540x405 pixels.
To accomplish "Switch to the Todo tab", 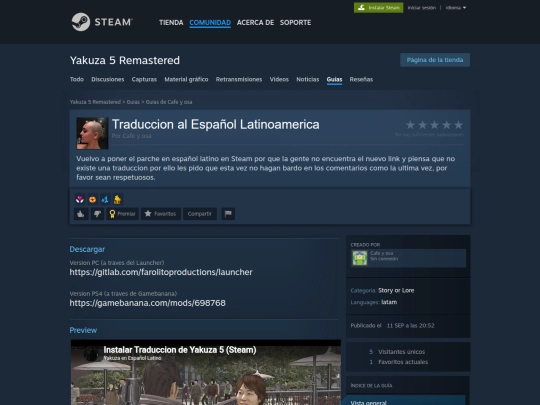I will tap(77, 80).
